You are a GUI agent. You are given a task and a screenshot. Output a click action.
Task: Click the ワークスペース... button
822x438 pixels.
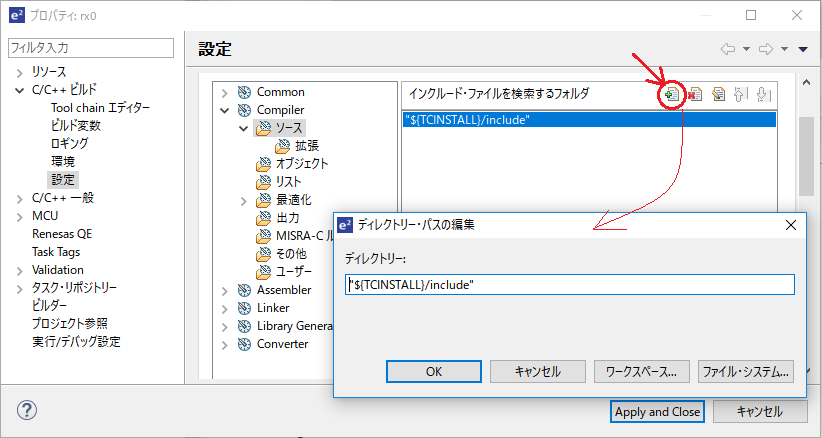click(x=641, y=371)
